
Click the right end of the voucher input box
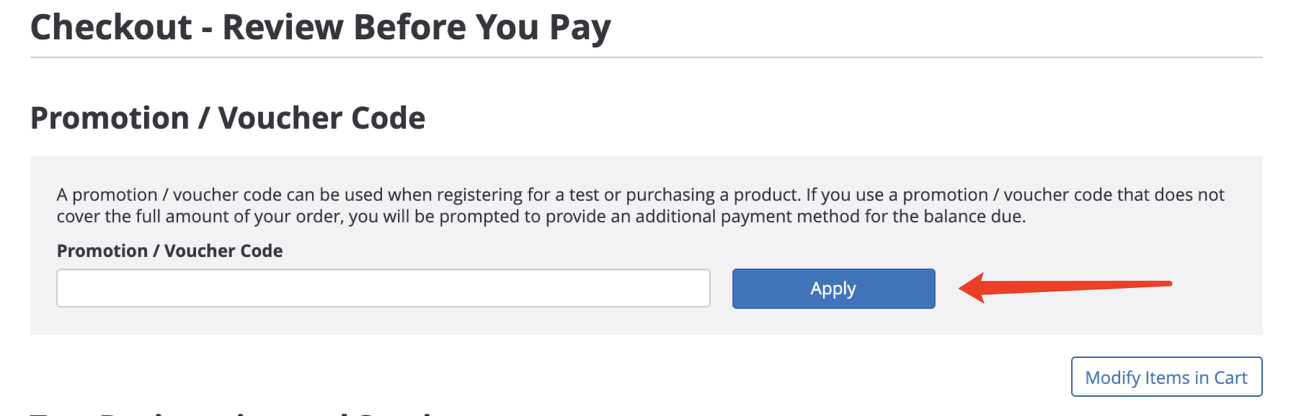pos(703,288)
